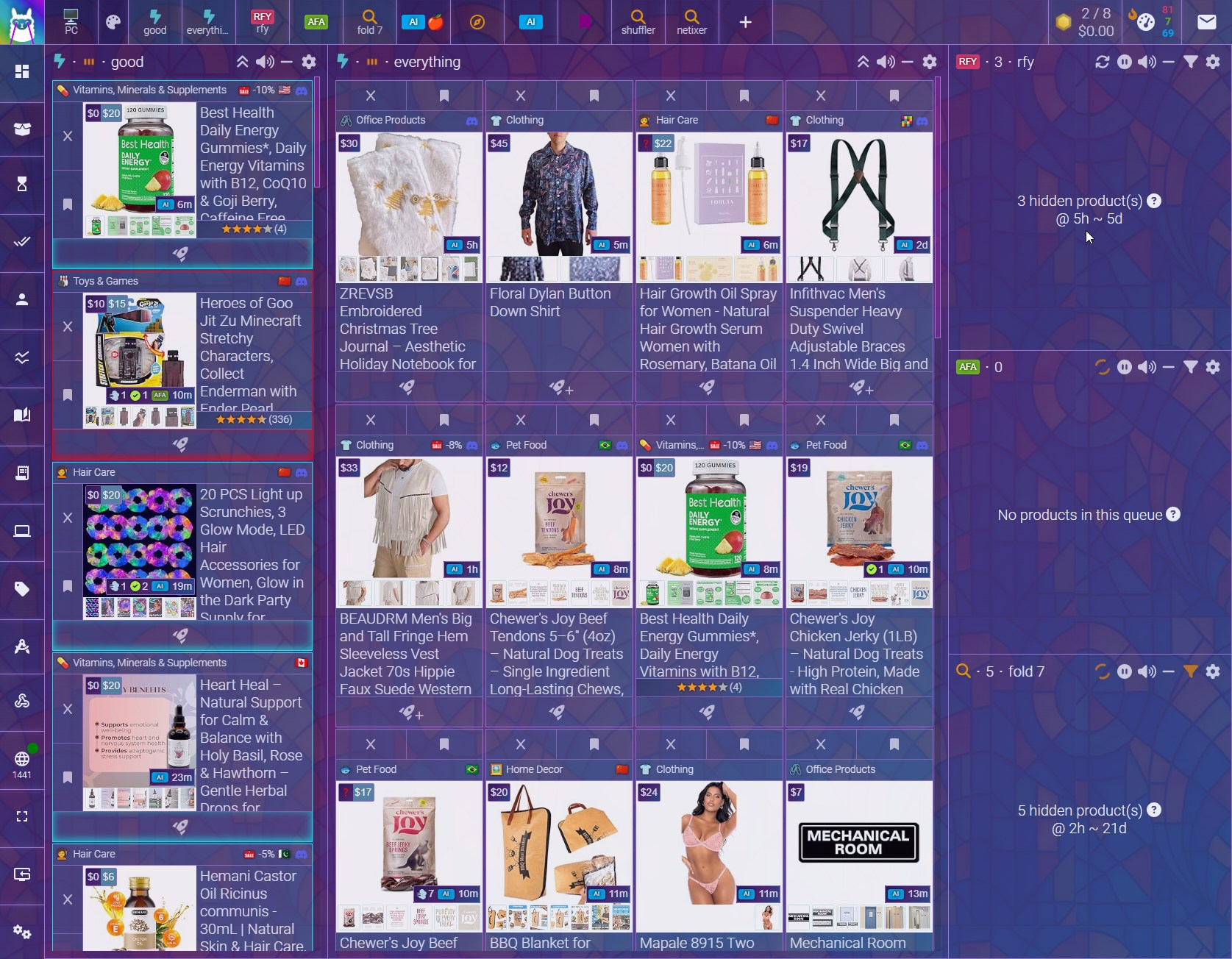Open the fold 7 search tab

370,22
